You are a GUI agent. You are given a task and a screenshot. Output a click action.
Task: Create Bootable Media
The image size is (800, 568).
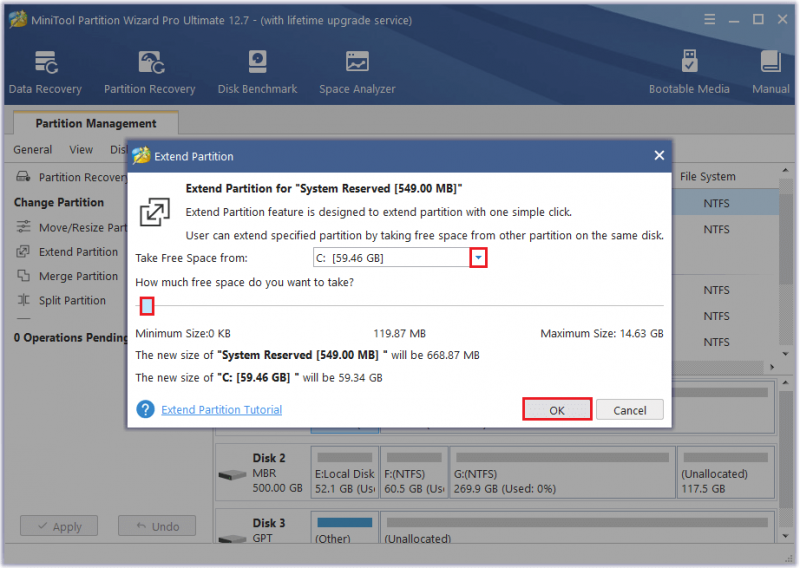(689, 72)
